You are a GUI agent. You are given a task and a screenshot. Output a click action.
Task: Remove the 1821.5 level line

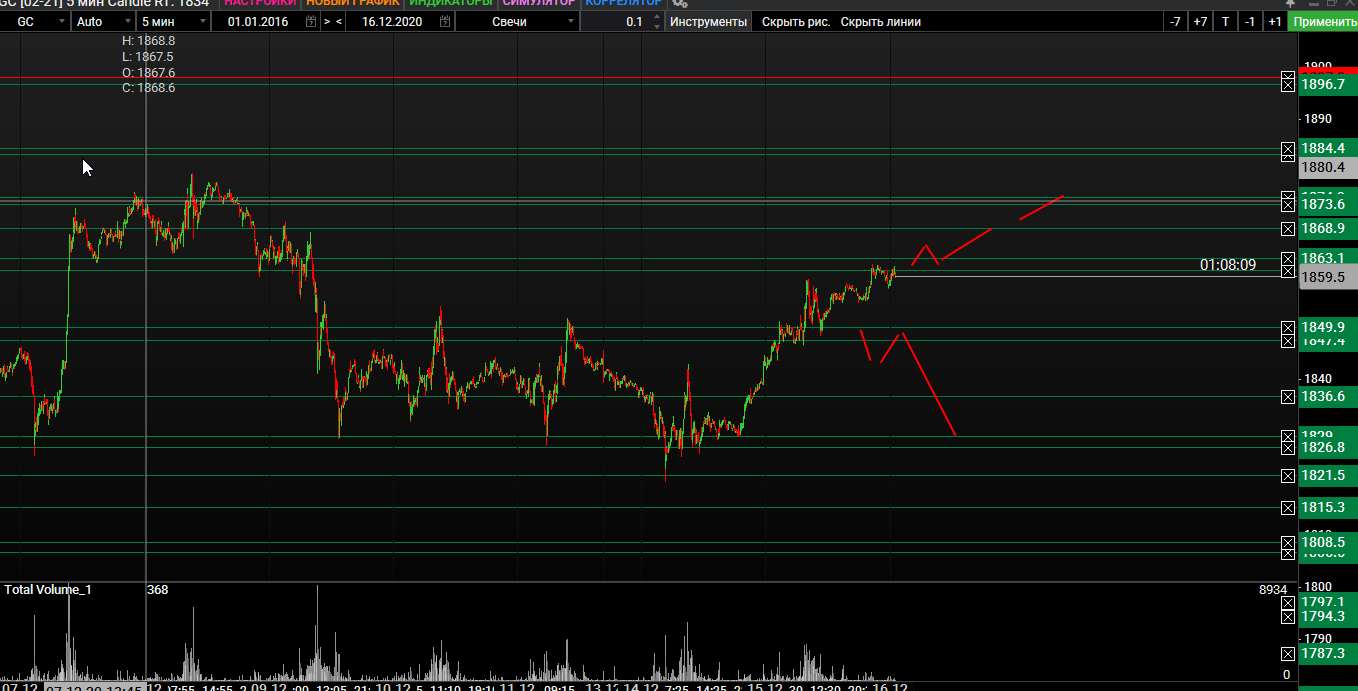[x=1288, y=476]
